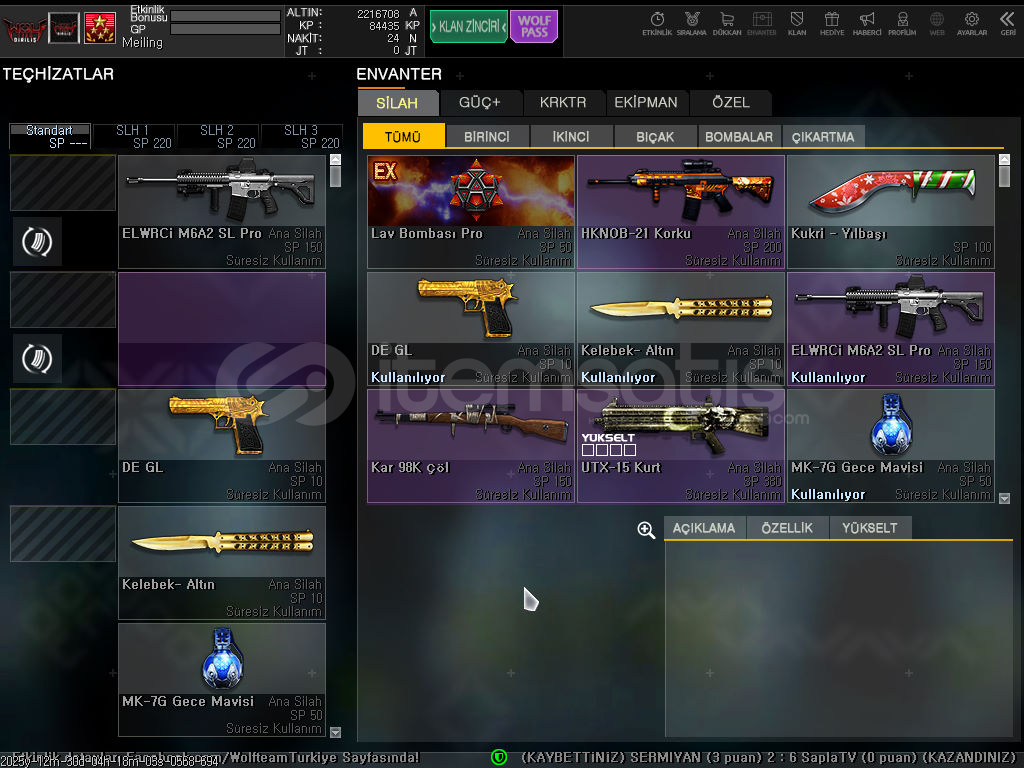This screenshot has width=1024, height=768.
Task: Click the Wolfteam logo at top left
Action: click(24, 28)
